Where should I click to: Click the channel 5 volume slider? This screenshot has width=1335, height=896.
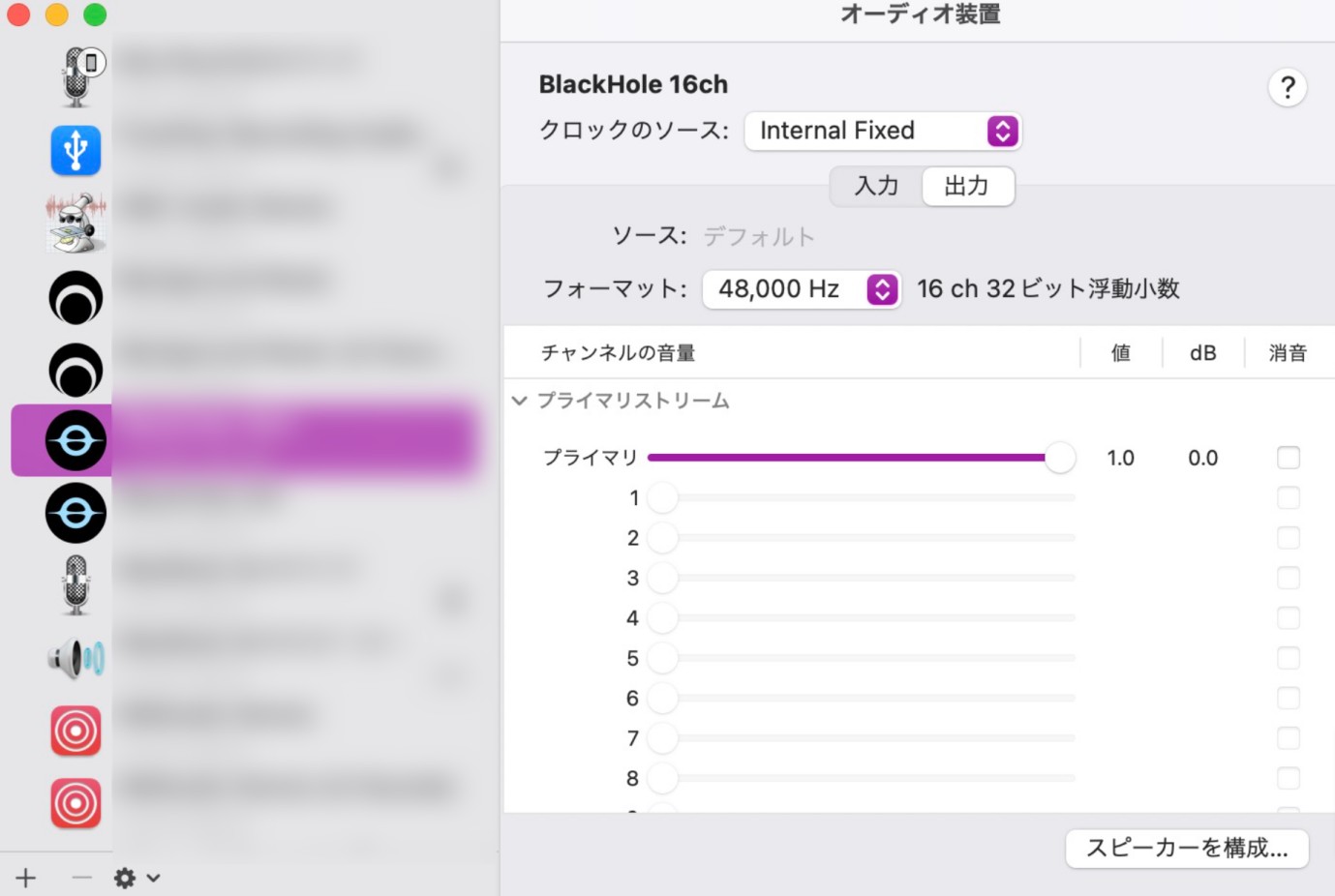[x=862, y=658]
